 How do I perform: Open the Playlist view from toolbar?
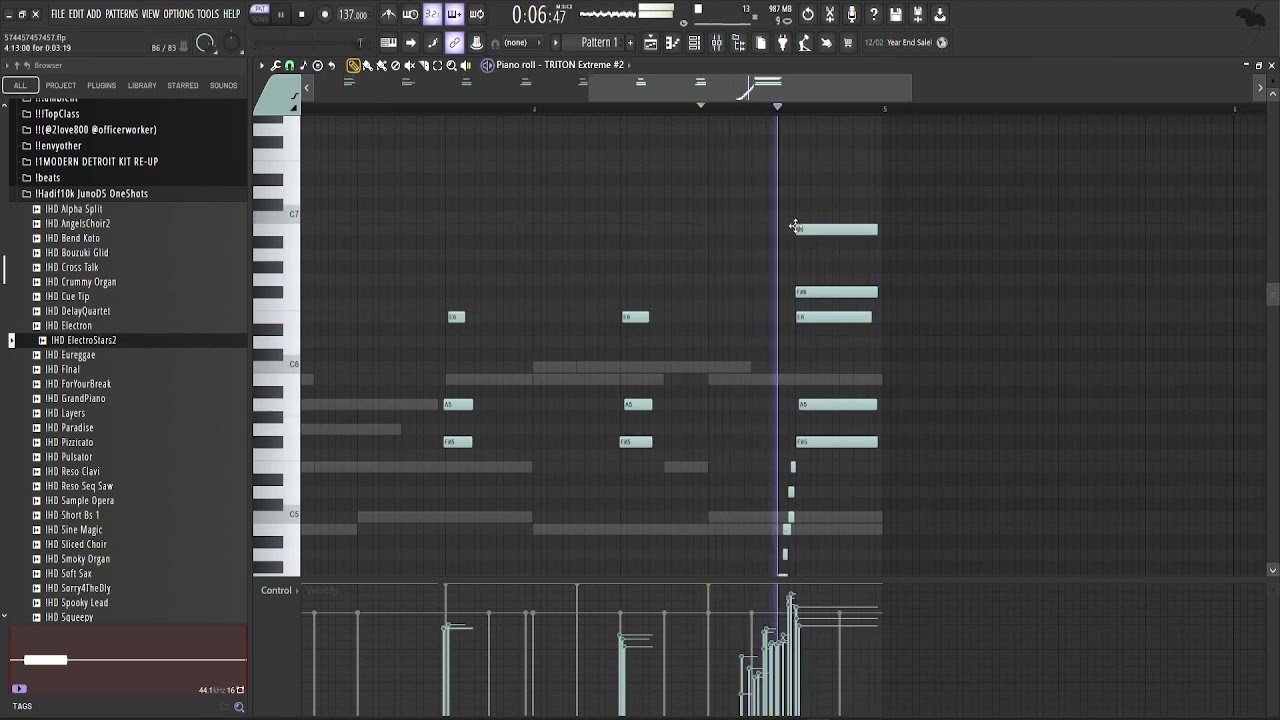[650, 42]
